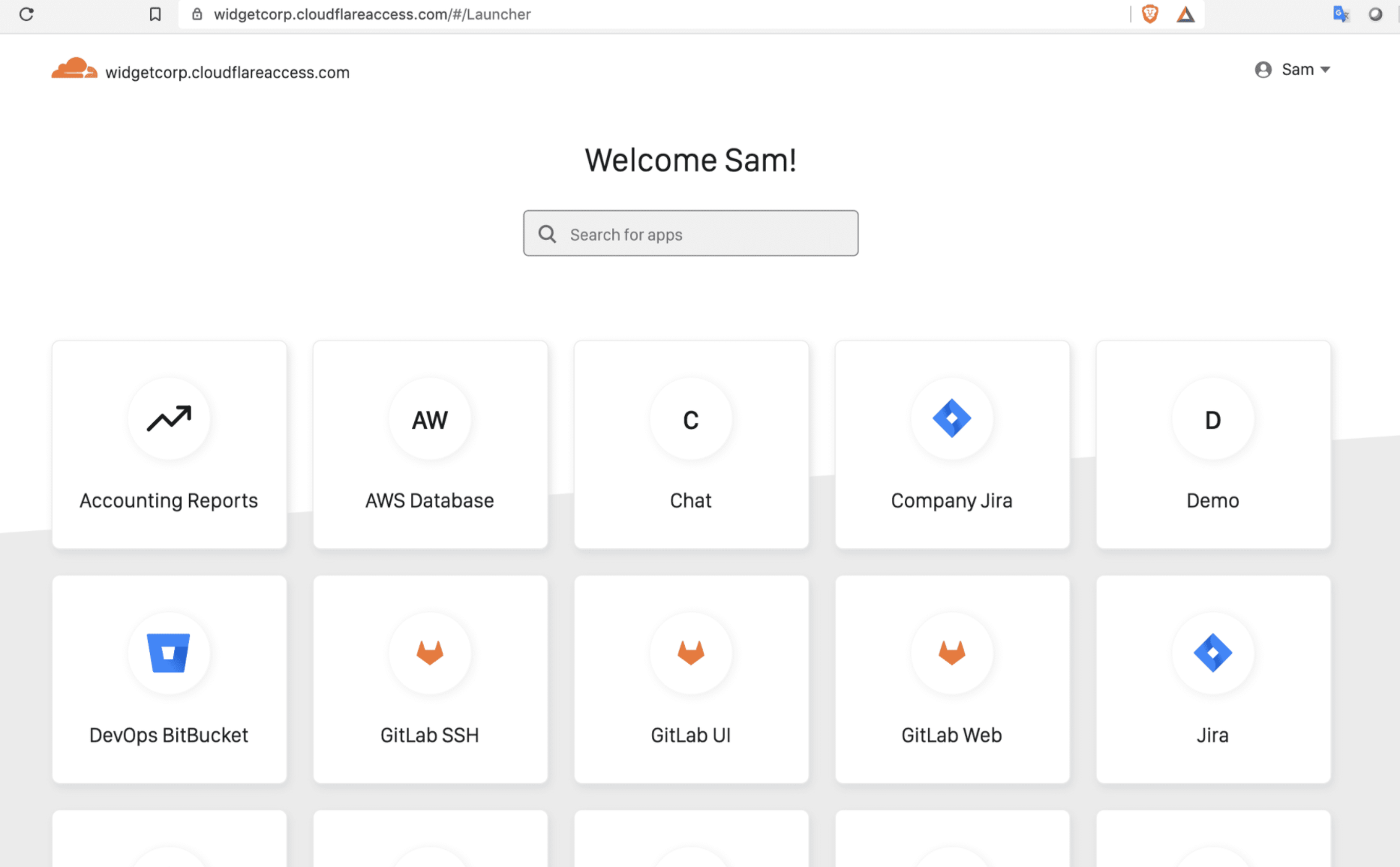The height and width of the screenshot is (867, 1400).
Task: Open the Jira application tile
Action: pyautogui.click(x=1212, y=679)
